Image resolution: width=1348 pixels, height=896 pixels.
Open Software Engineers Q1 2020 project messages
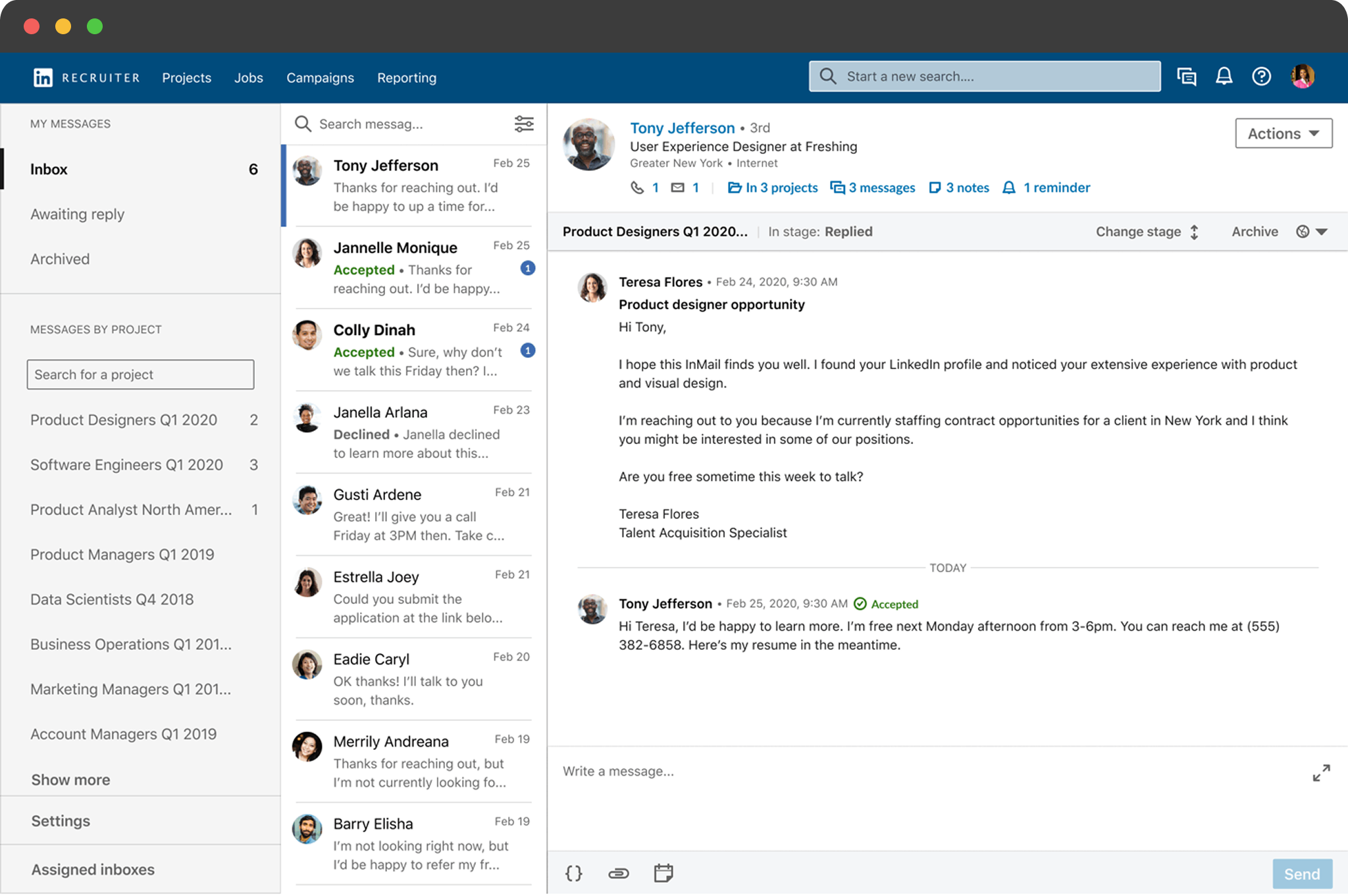[x=143, y=464]
